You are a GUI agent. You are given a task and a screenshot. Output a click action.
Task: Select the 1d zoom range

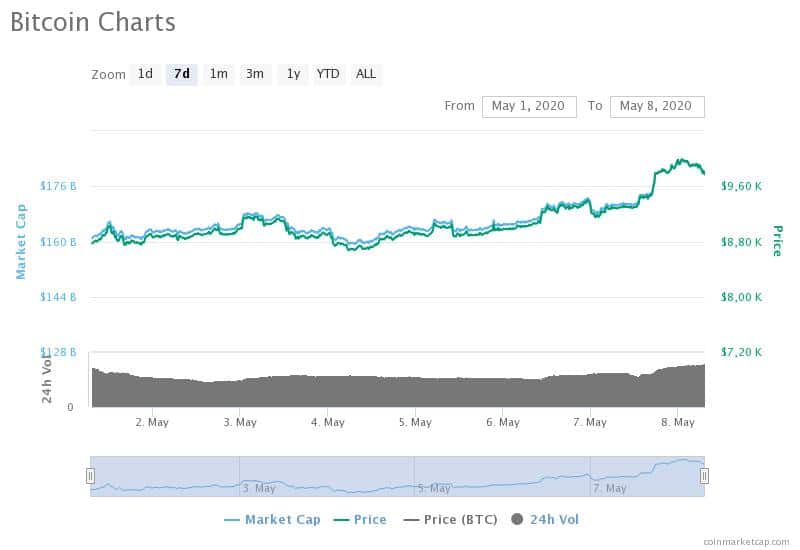[x=145, y=74]
